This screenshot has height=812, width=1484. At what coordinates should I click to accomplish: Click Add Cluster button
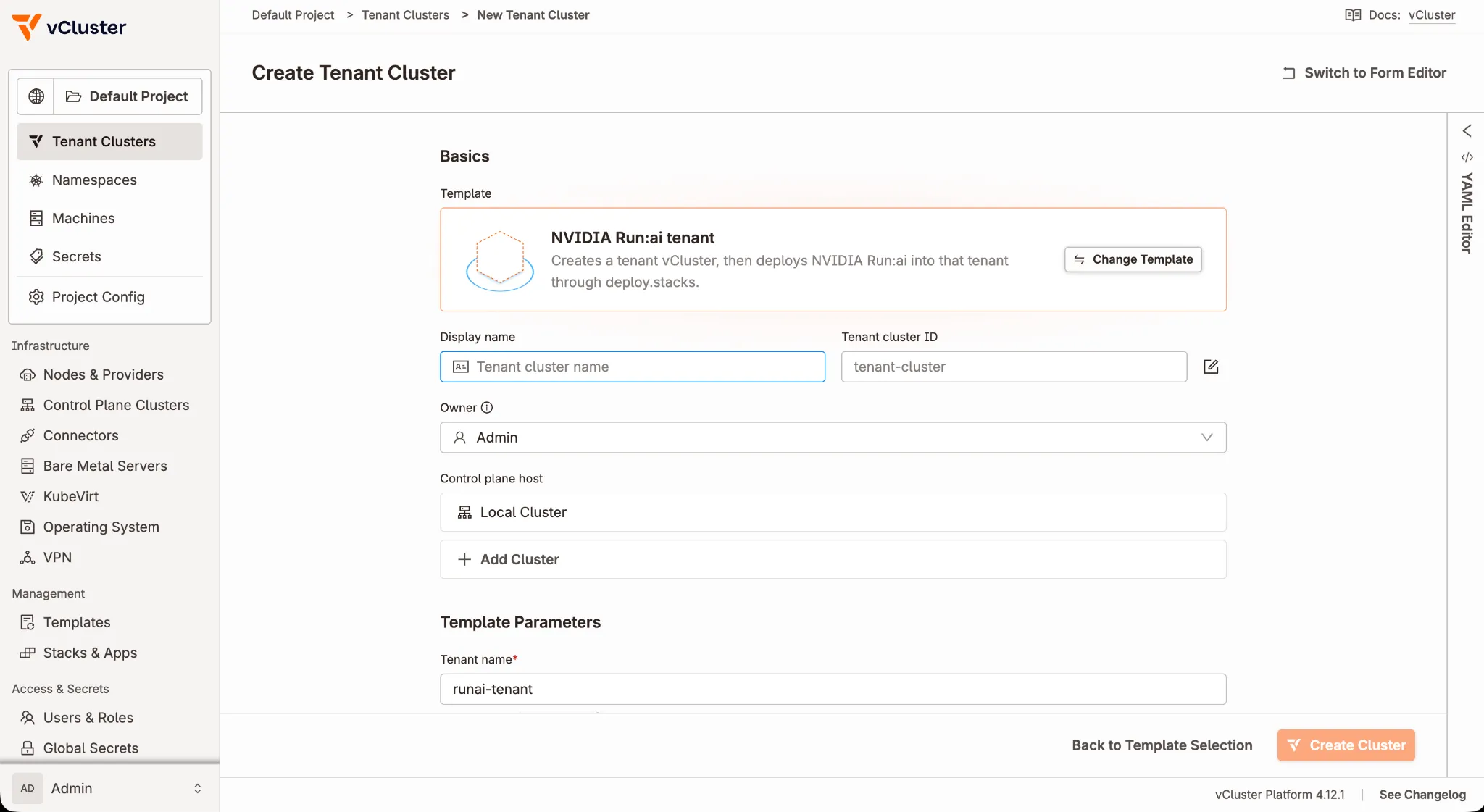[833, 559]
